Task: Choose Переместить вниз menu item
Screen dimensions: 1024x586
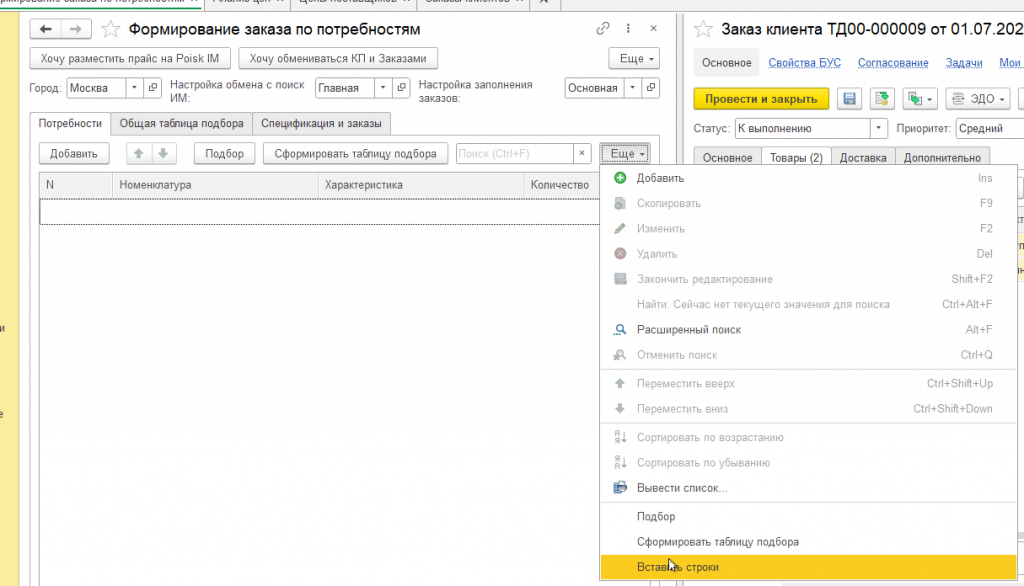Action: (x=808, y=409)
